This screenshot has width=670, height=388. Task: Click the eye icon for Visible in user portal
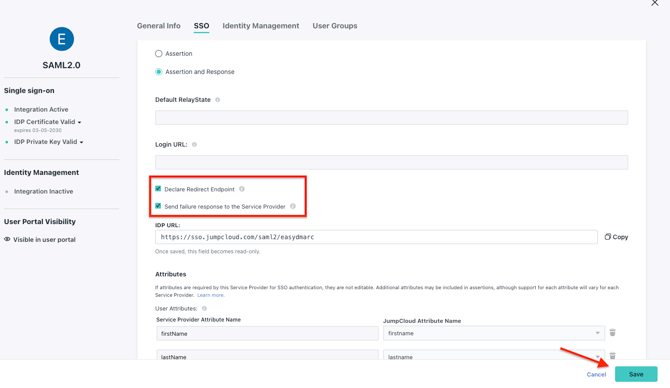7,239
